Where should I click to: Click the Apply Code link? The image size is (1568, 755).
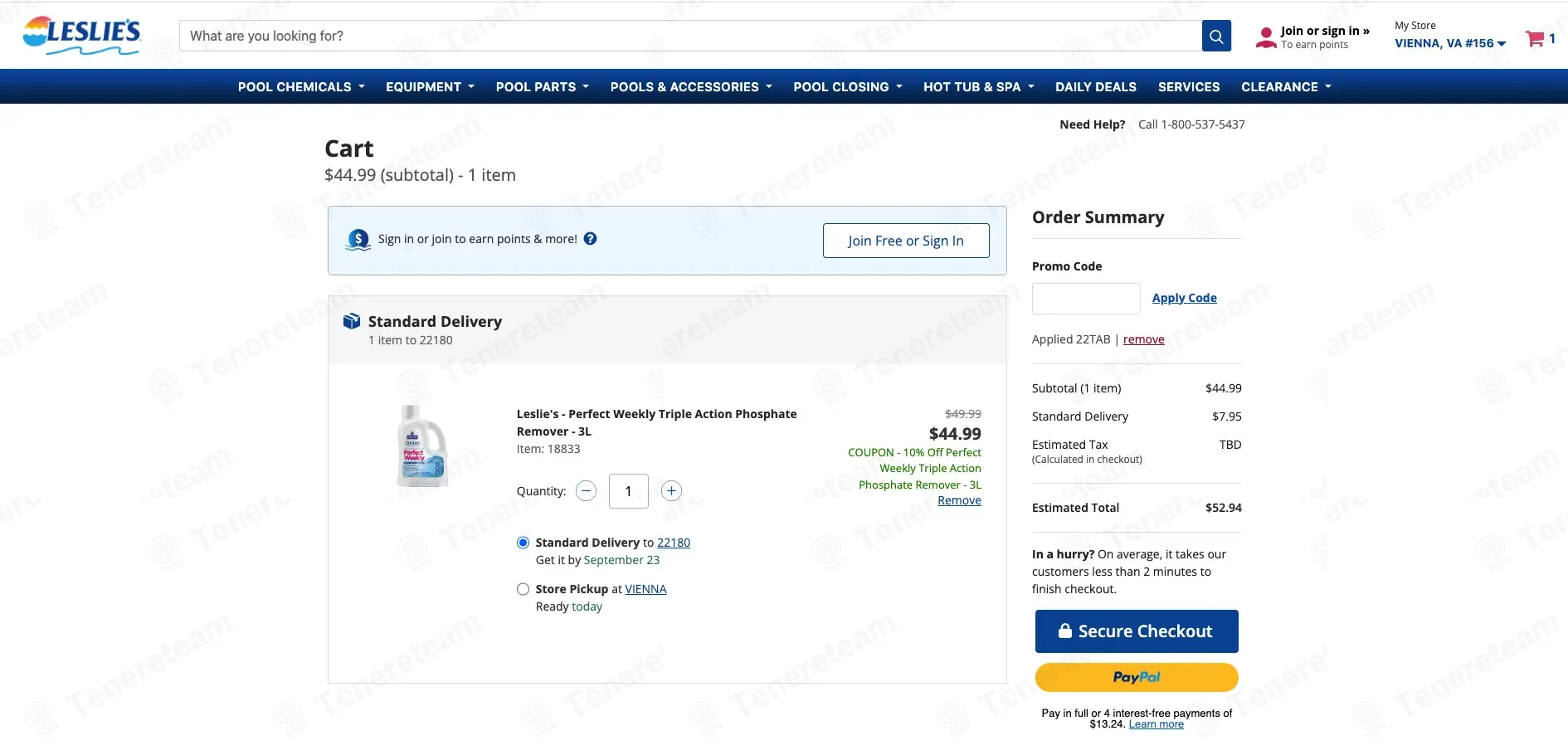1184,298
